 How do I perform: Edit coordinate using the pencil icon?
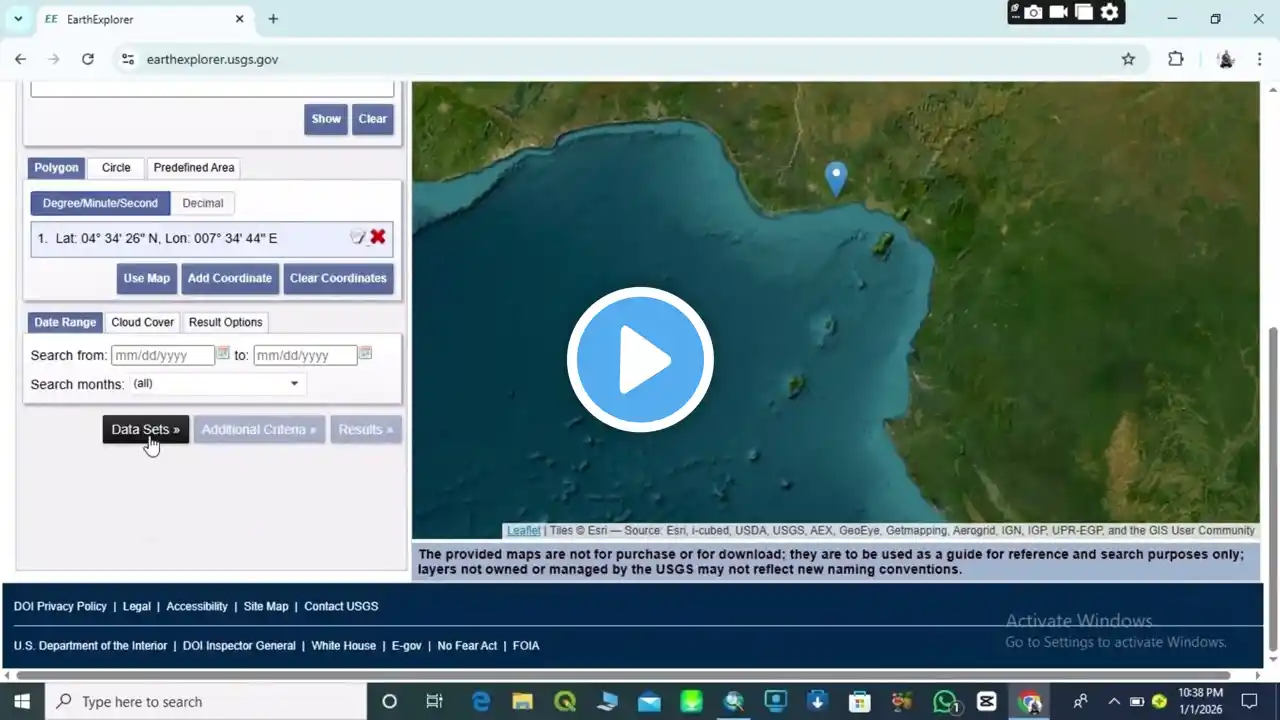[x=358, y=237]
